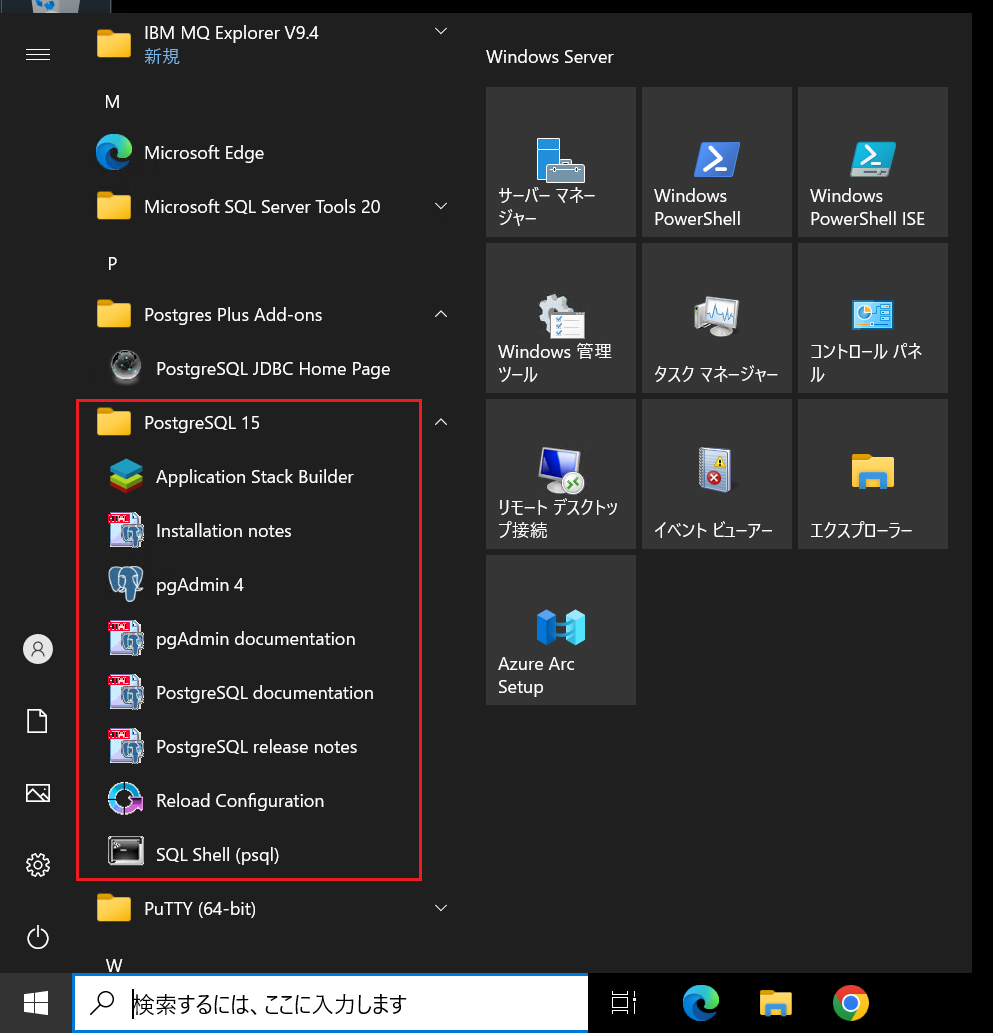
Task: Click the Chrome icon in the taskbar
Action: [x=850, y=1003]
